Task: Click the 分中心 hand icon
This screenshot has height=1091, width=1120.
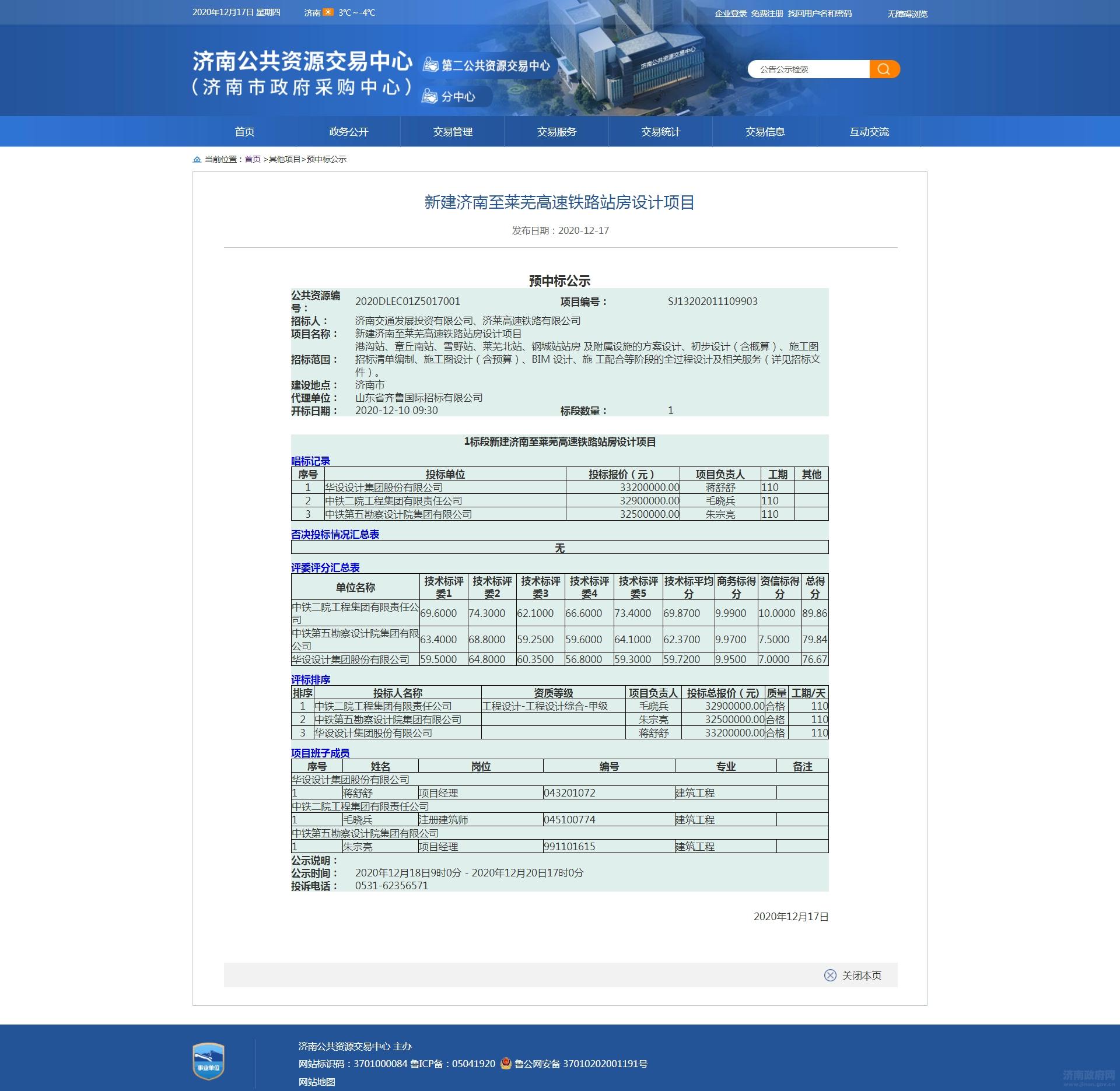Action: 430,96
